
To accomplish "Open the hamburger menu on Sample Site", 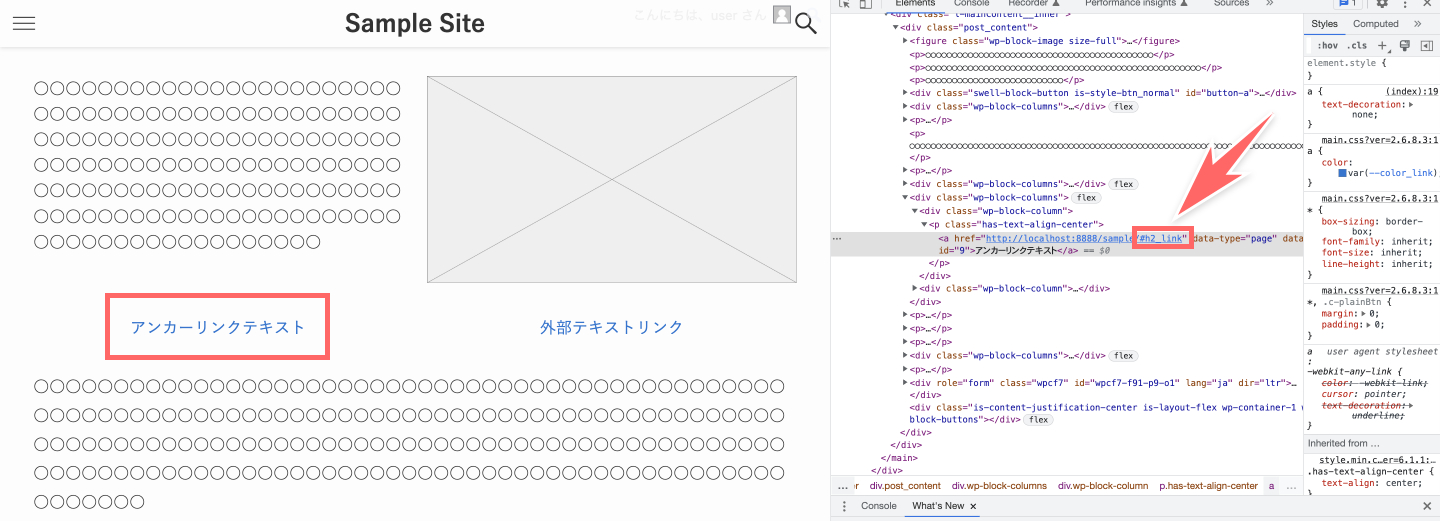I will 24,24.
